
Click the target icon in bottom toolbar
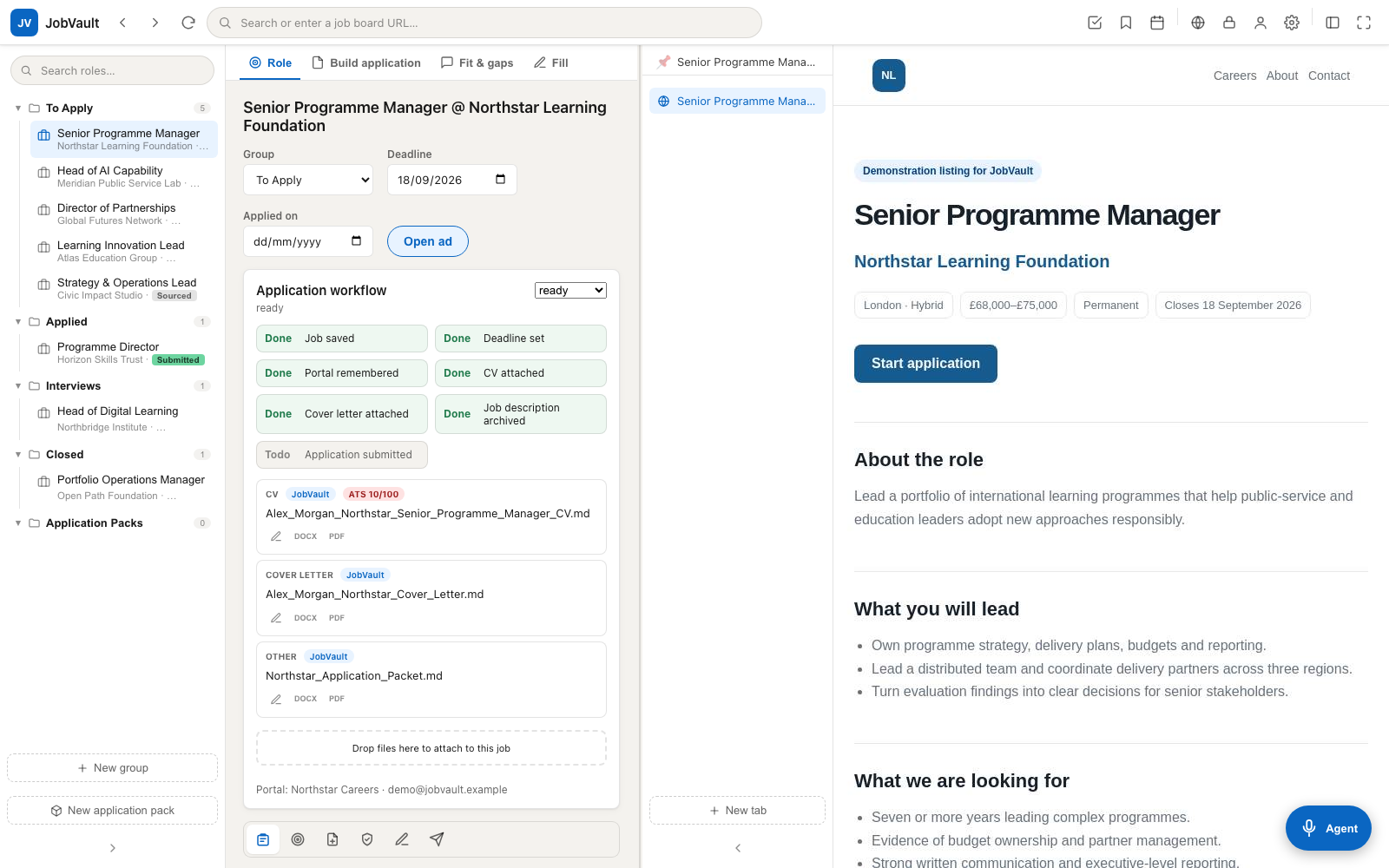tap(298, 839)
